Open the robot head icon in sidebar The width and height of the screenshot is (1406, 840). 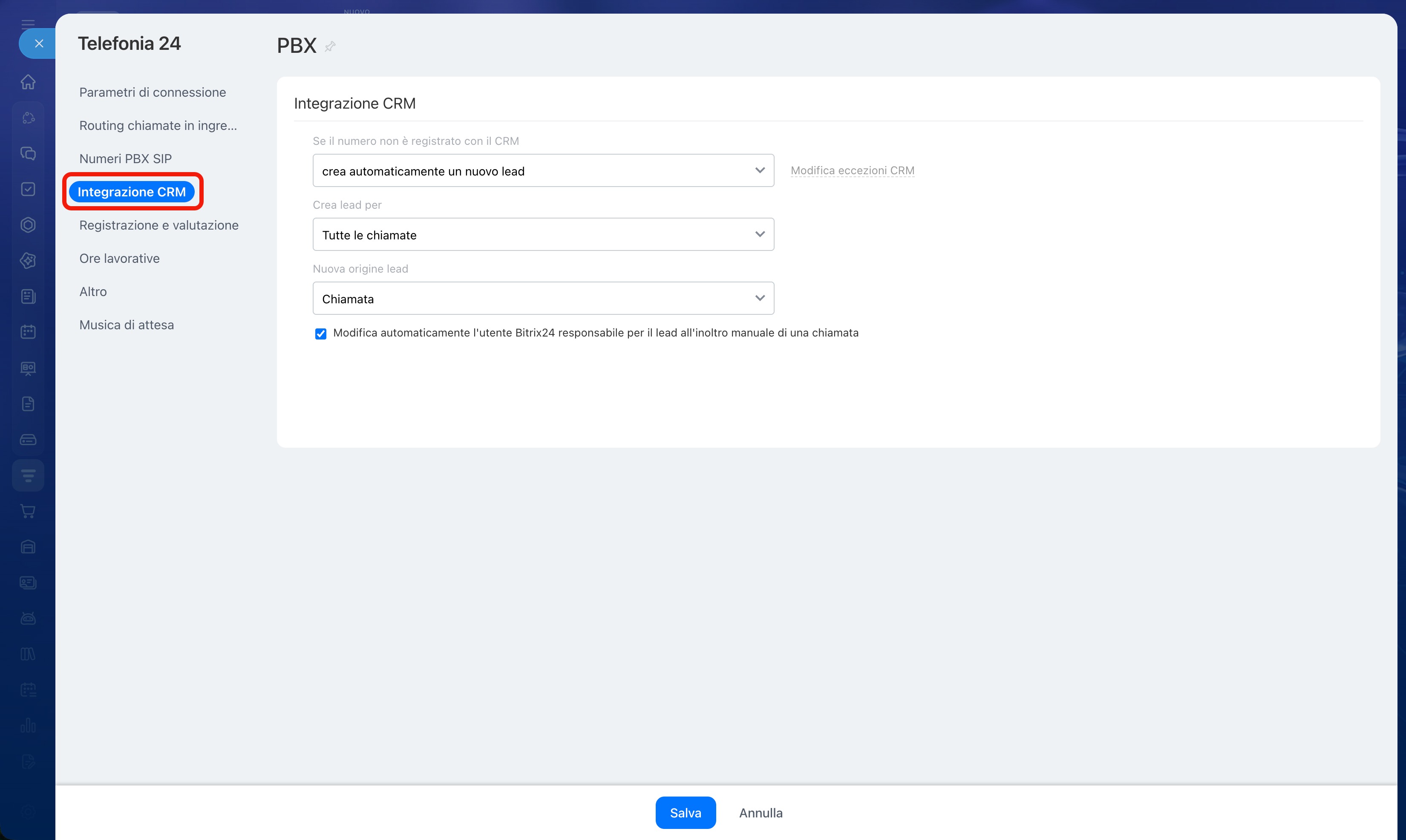(28, 618)
